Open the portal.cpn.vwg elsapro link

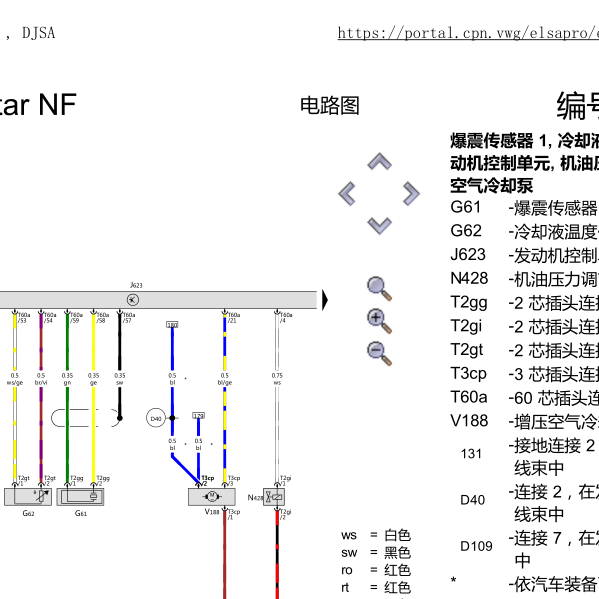click(468, 33)
